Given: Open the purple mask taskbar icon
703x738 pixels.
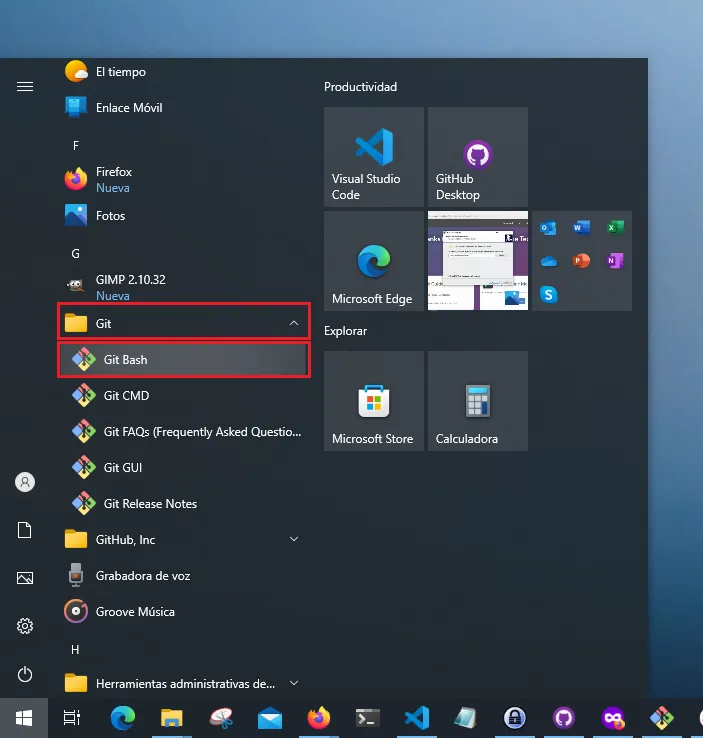Looking at the screenshot, I should click(613, 718).
